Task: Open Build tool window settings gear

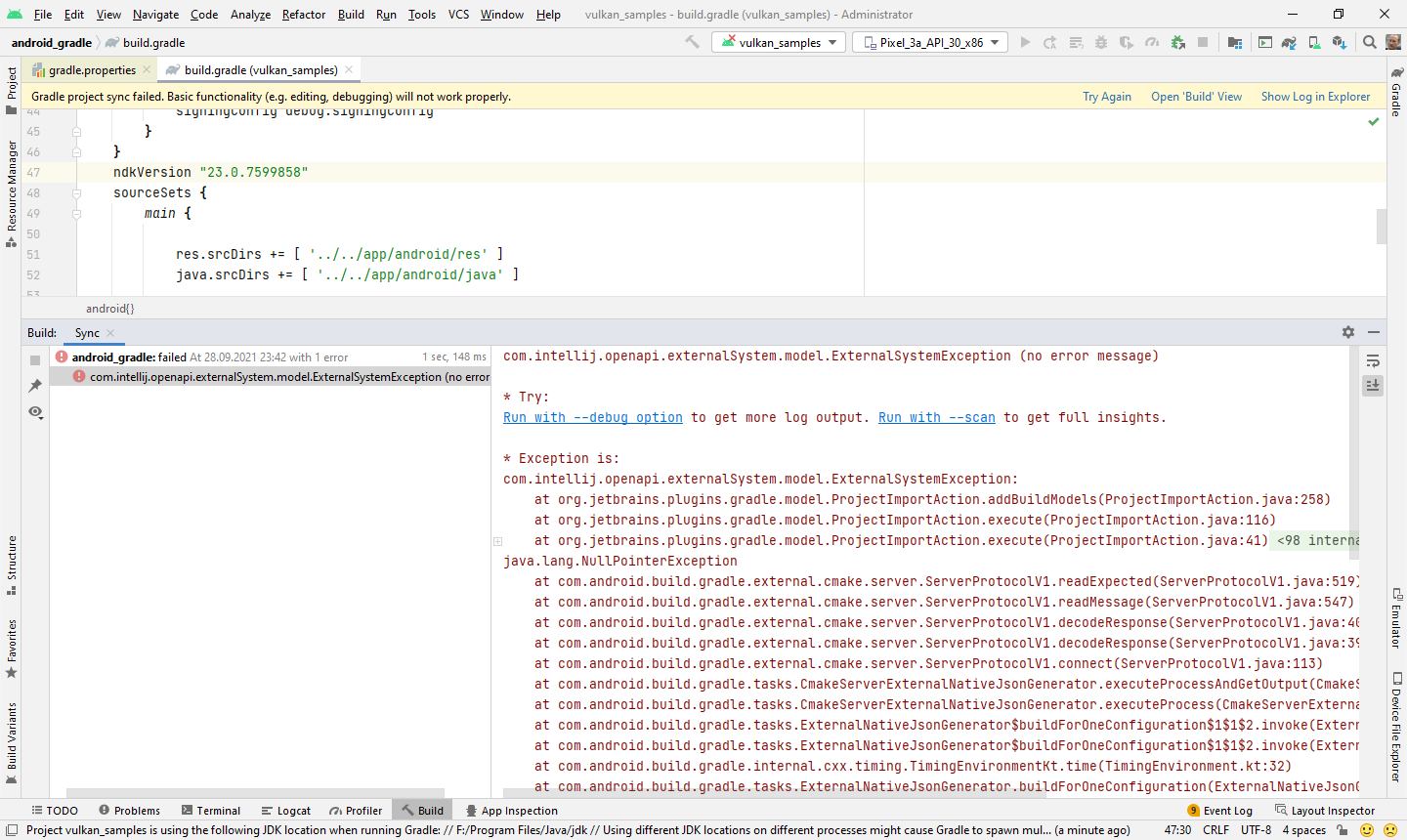Action: pos(1348,332)
